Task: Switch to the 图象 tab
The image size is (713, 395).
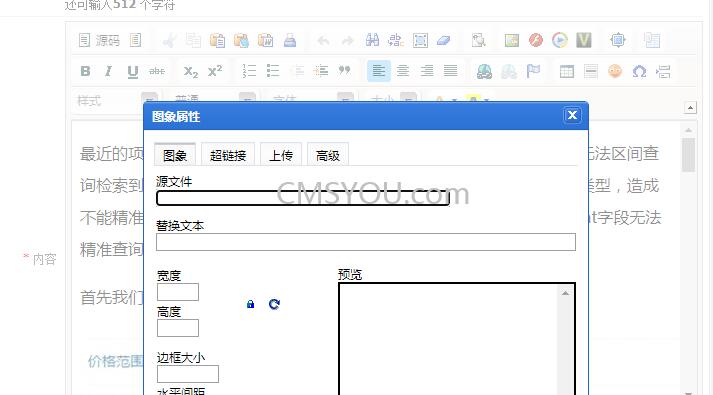Action: click(x=175, y=155)
